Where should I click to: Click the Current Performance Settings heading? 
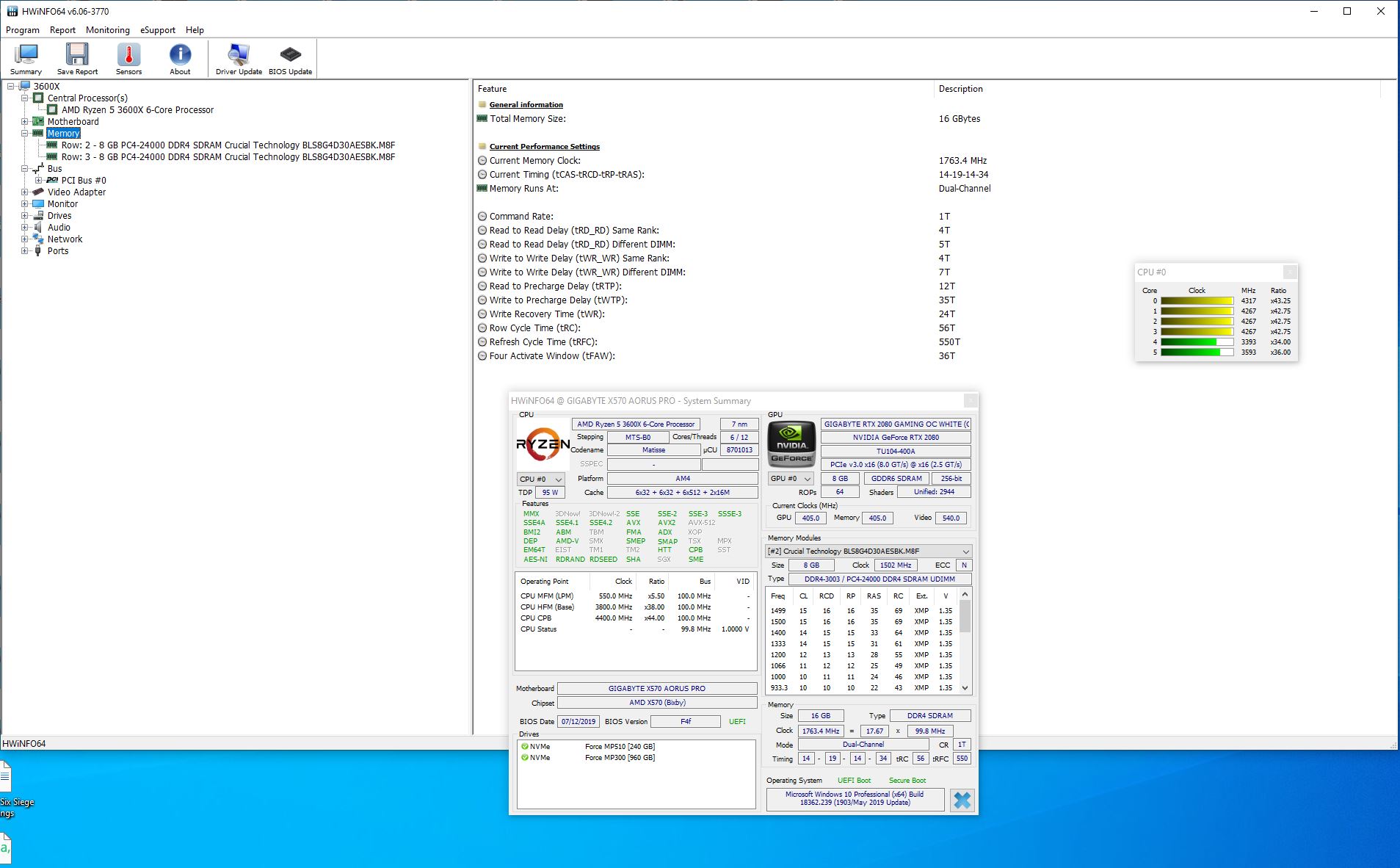(544, 147)
